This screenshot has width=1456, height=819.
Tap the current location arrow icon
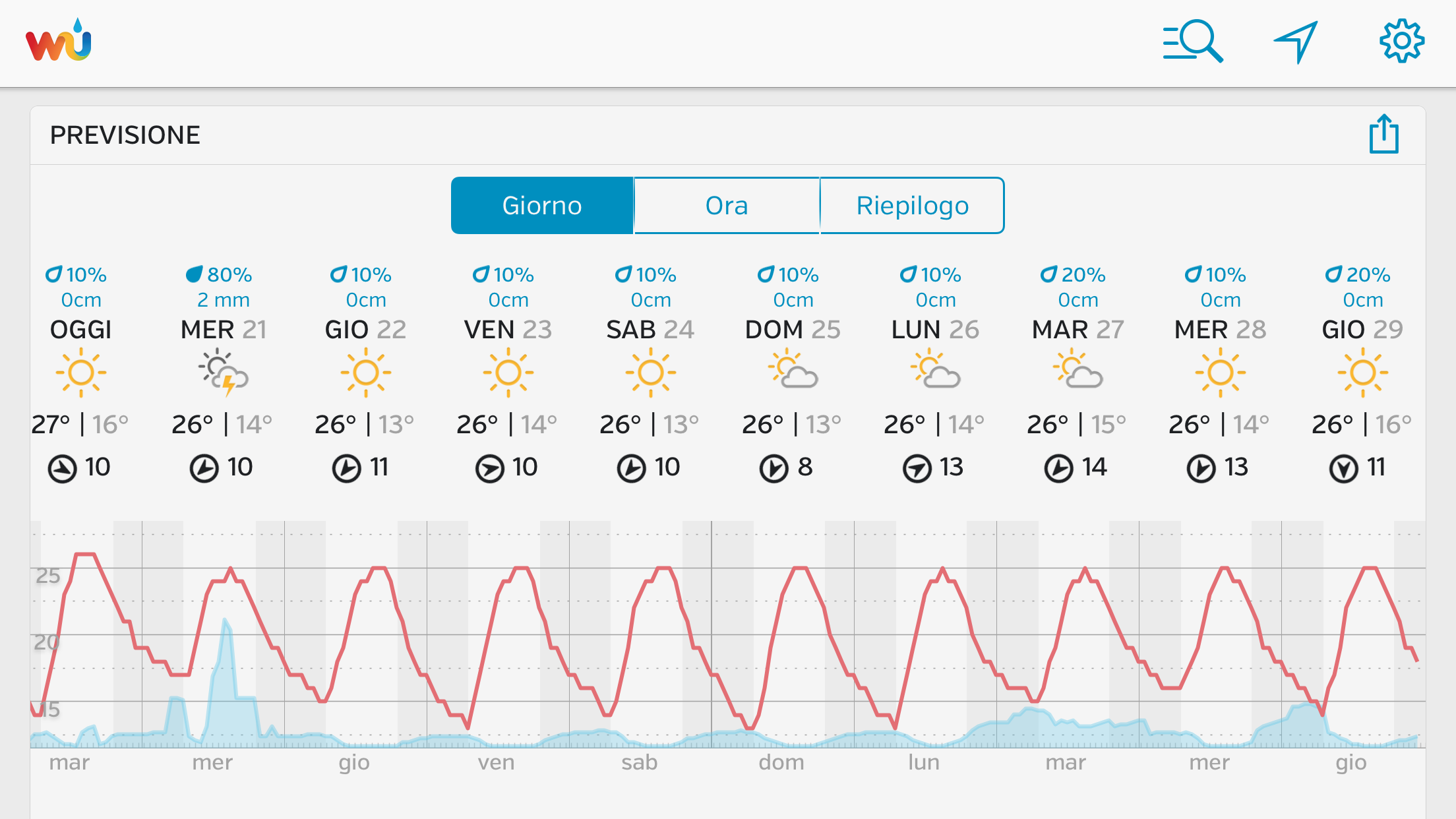coord(1296,42)
